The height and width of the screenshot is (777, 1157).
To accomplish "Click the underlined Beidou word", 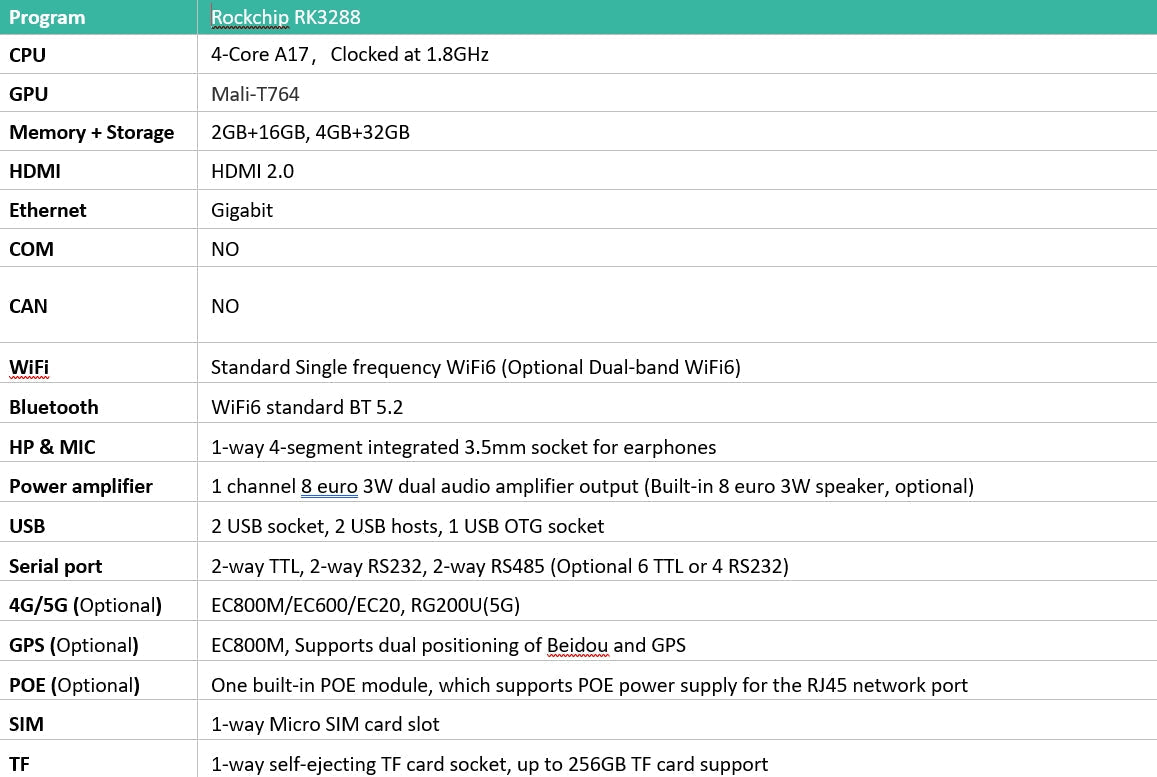I will tap(577, 645).
